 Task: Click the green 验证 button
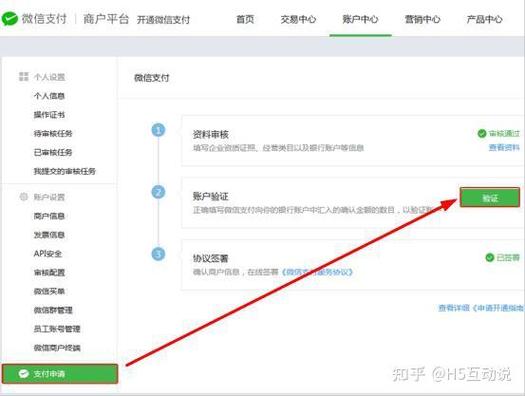[490, 197]
